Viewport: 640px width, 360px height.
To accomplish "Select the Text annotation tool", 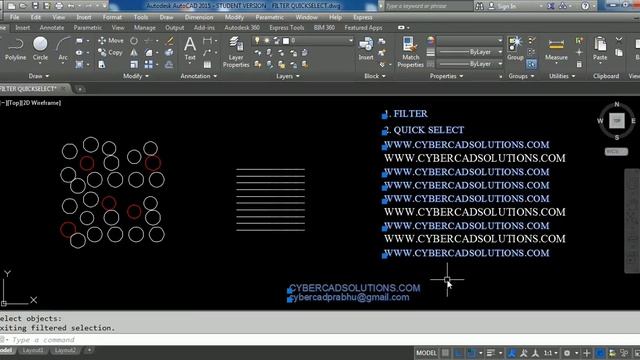I will 190,49.
